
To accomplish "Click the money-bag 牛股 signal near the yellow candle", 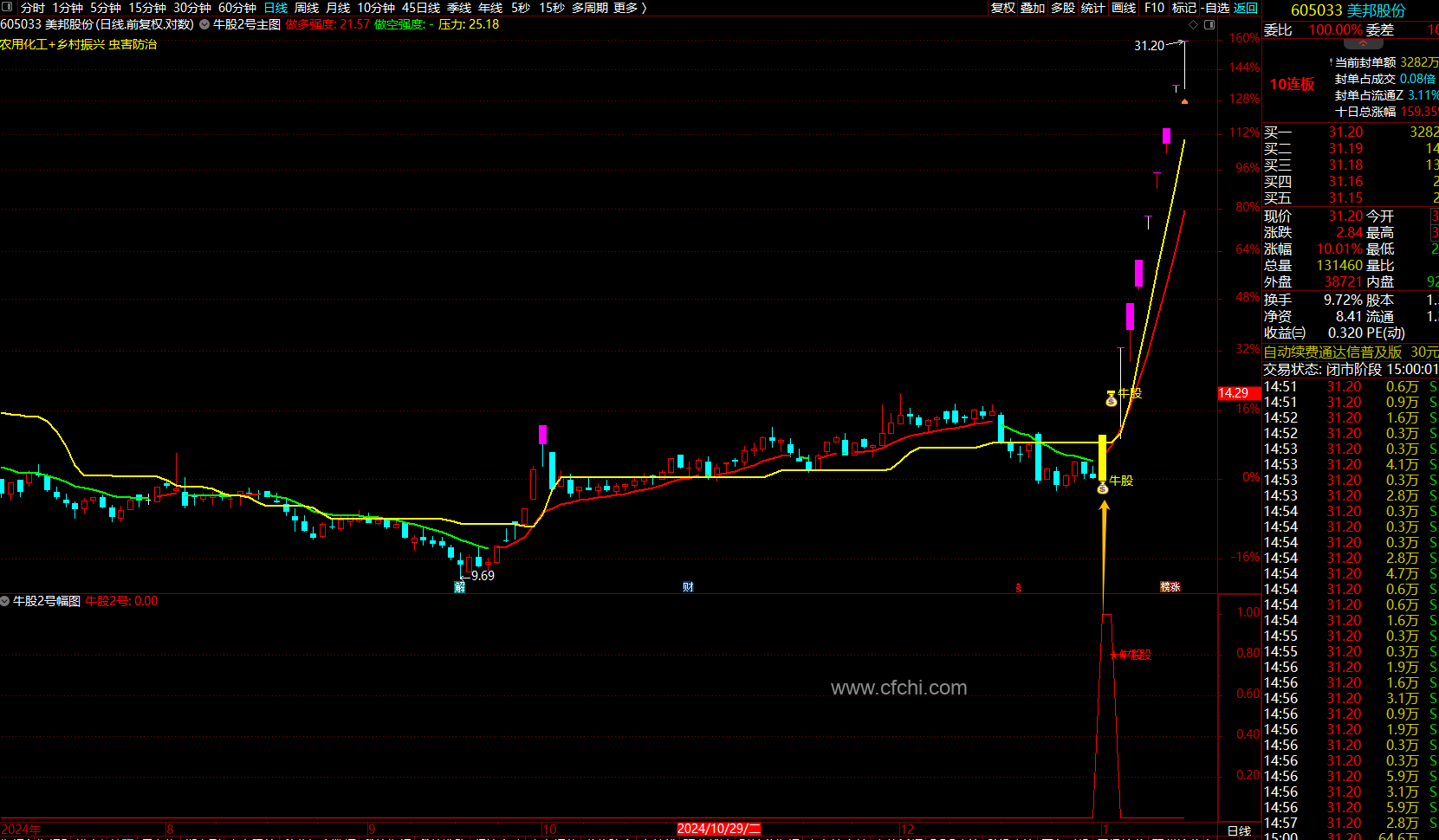I will pos(1103,488).
